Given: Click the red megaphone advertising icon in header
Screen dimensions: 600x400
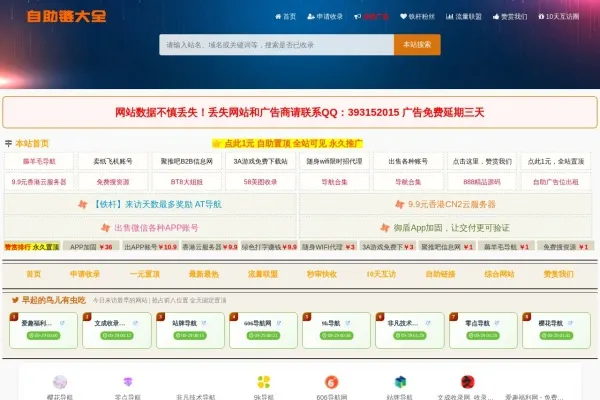Looking at the screenshot, I should [357, 16].
